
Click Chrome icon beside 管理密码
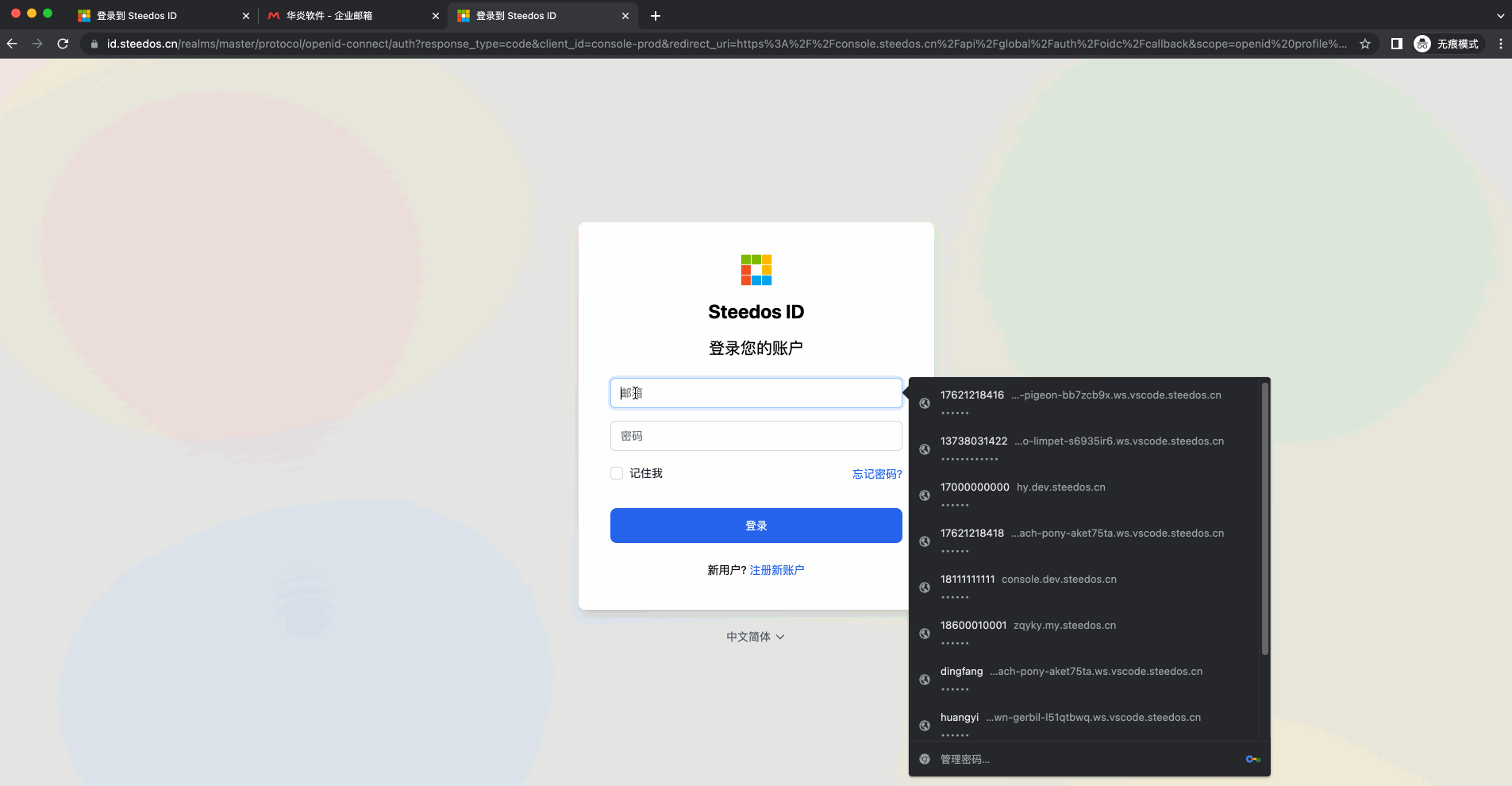925,759
